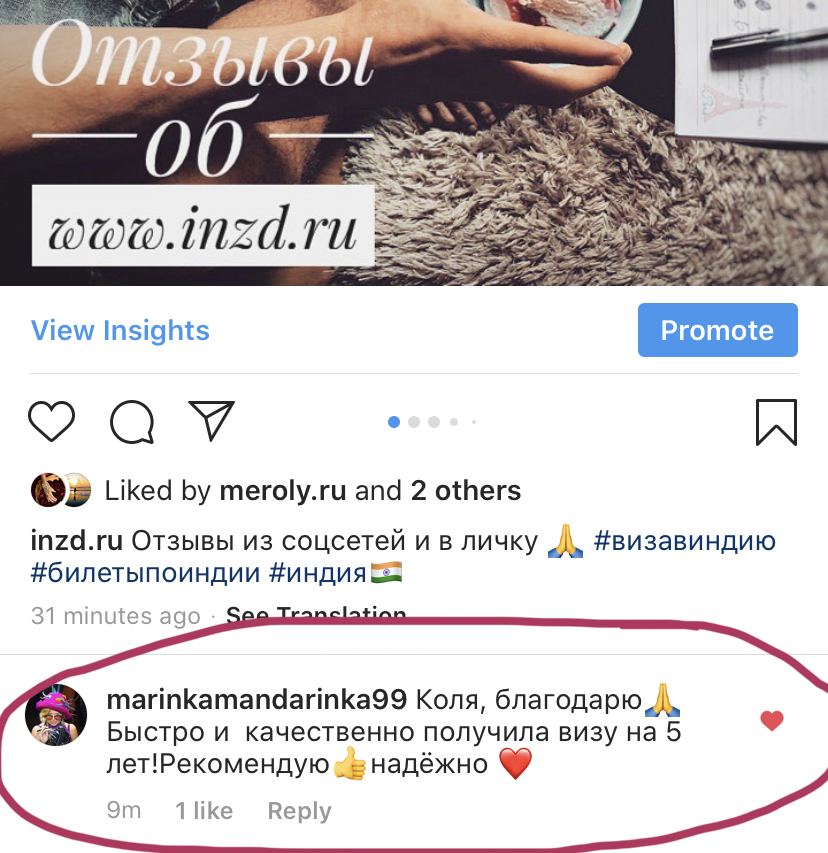View the comment's 1 like
828x853 pixels.
[x=204, y=811]
